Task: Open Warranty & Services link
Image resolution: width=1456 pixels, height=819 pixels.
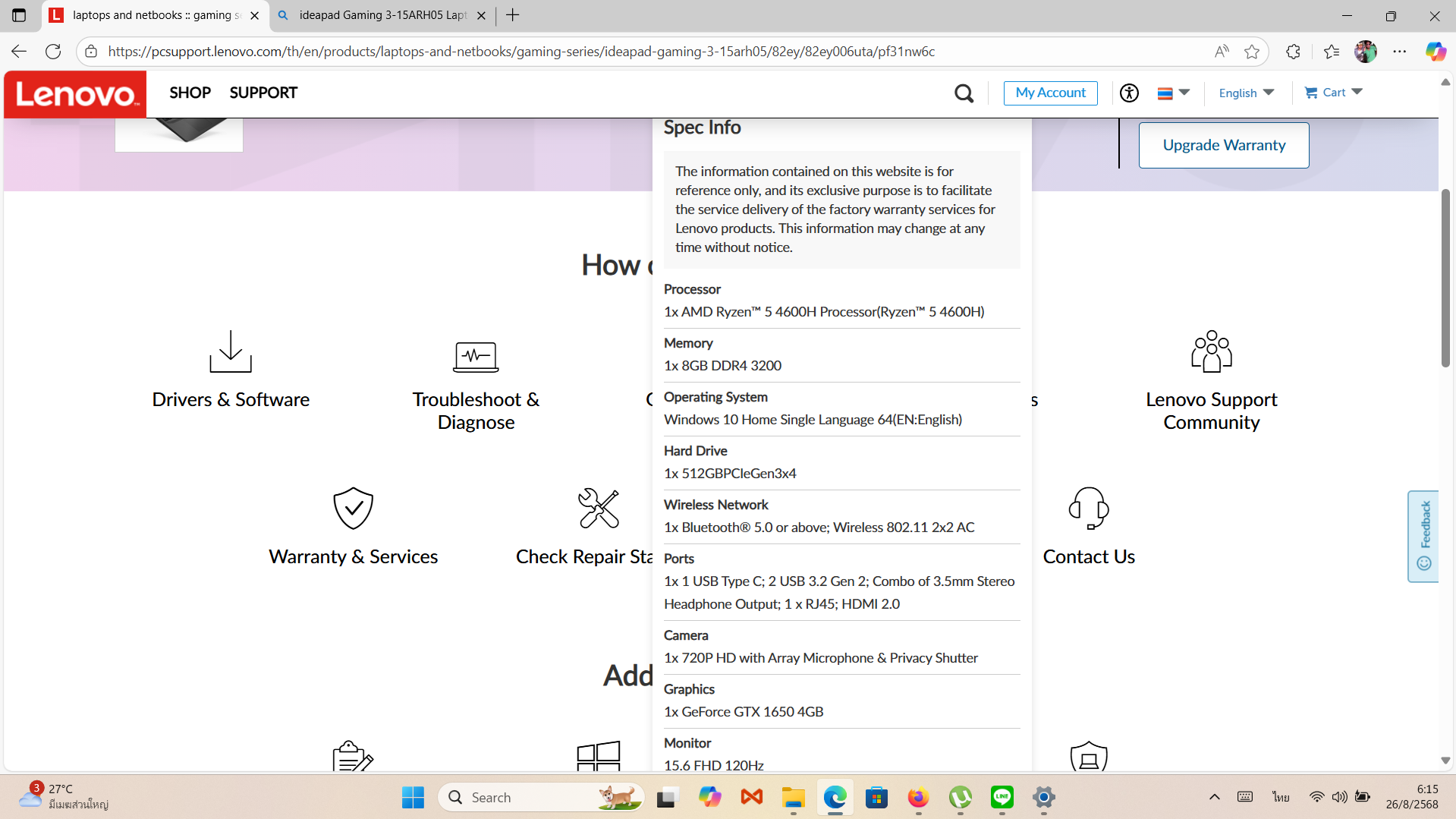Action: 354,556
